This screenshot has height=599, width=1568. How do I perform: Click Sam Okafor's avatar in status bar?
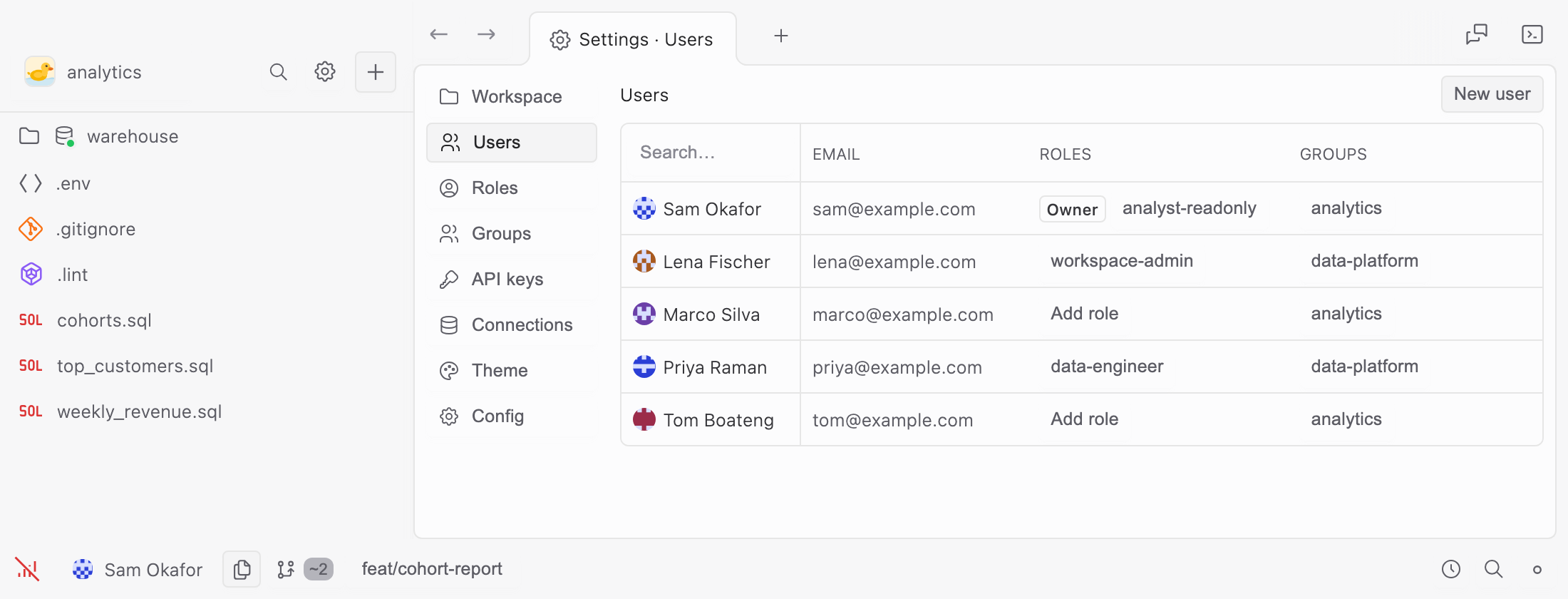[83, 569]
